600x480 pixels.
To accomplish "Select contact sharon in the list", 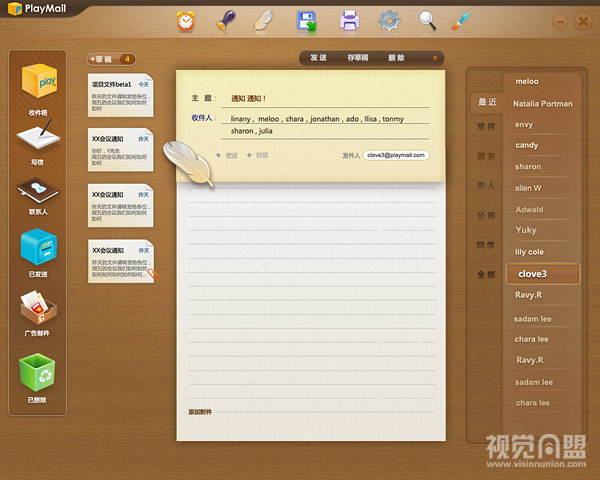I will [528, 167].
